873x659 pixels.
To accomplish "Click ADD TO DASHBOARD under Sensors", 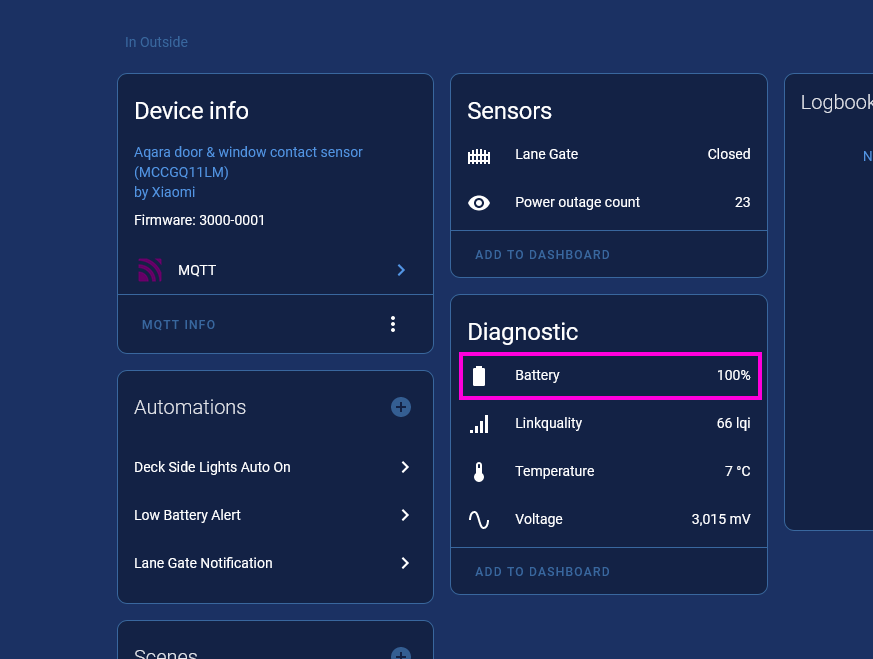I will [x=542, y=255].
